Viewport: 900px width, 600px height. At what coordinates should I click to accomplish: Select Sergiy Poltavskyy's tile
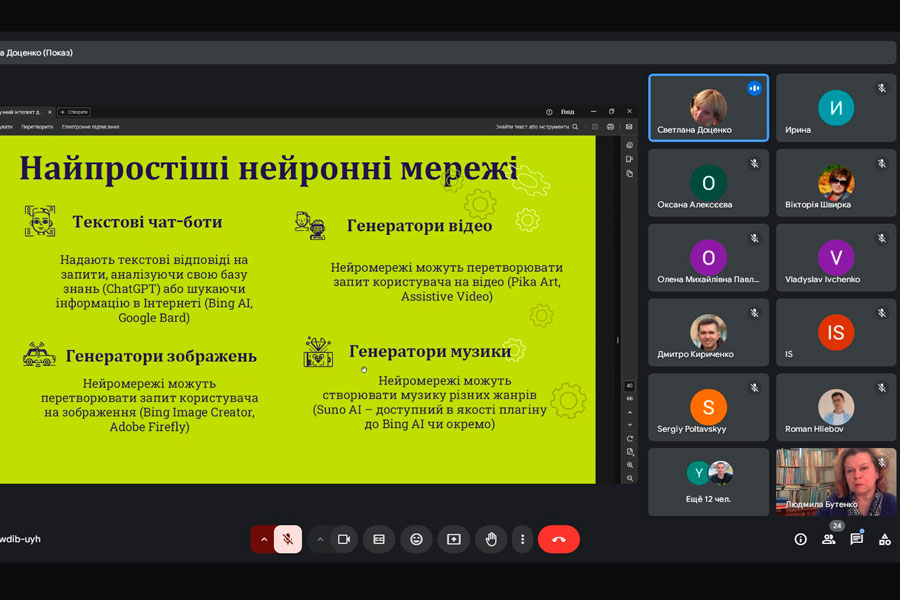pos(708,407)
